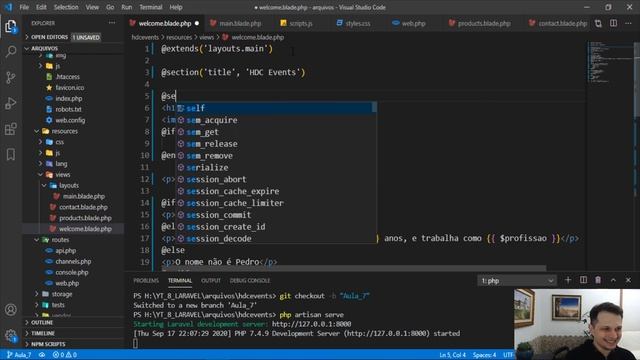The image size is (640, 360).
Task: Show the Output panel tab
Action: point(211,281)
